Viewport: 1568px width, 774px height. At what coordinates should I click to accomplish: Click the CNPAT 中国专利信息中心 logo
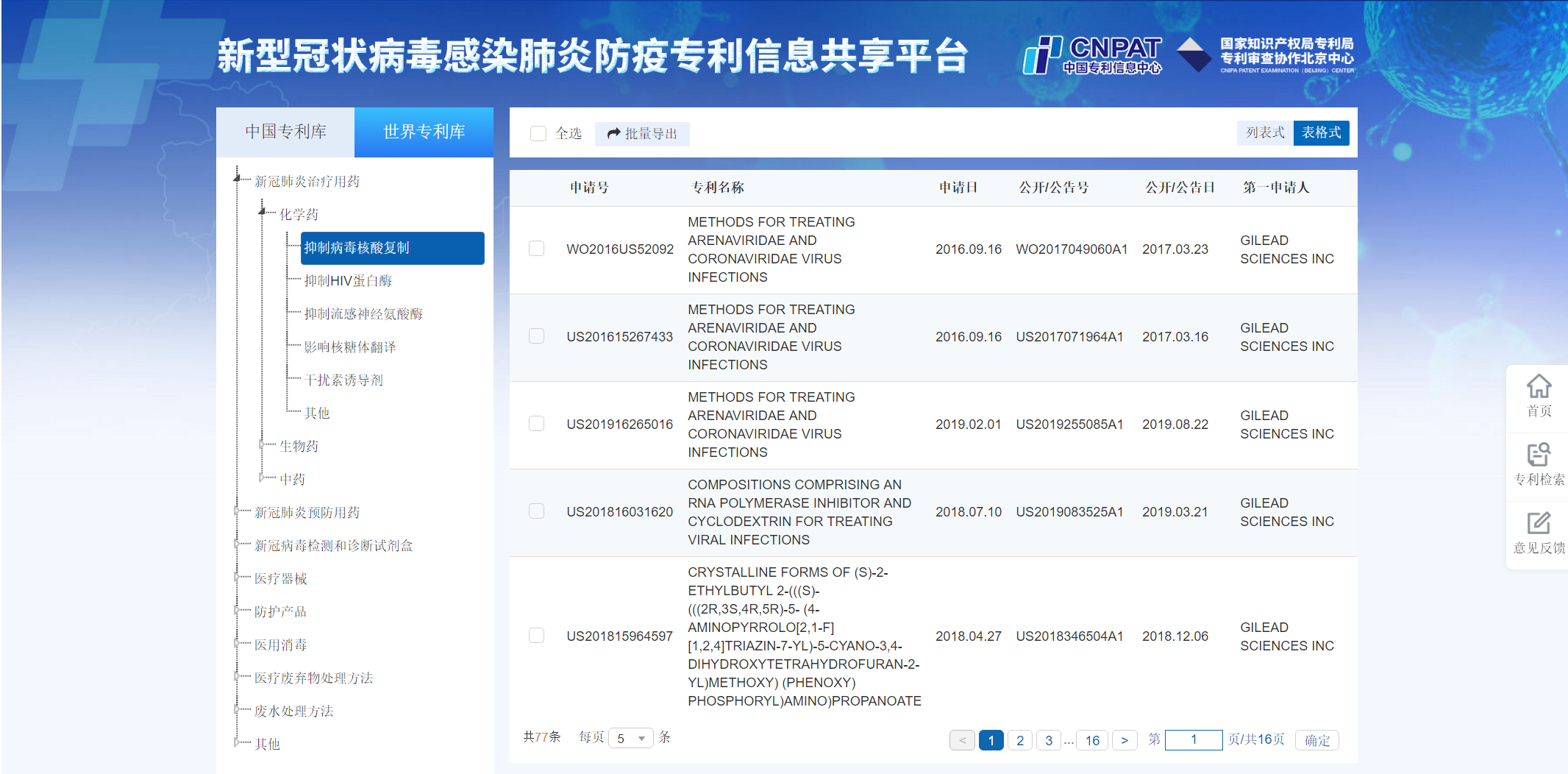[x=1093, y=55]
